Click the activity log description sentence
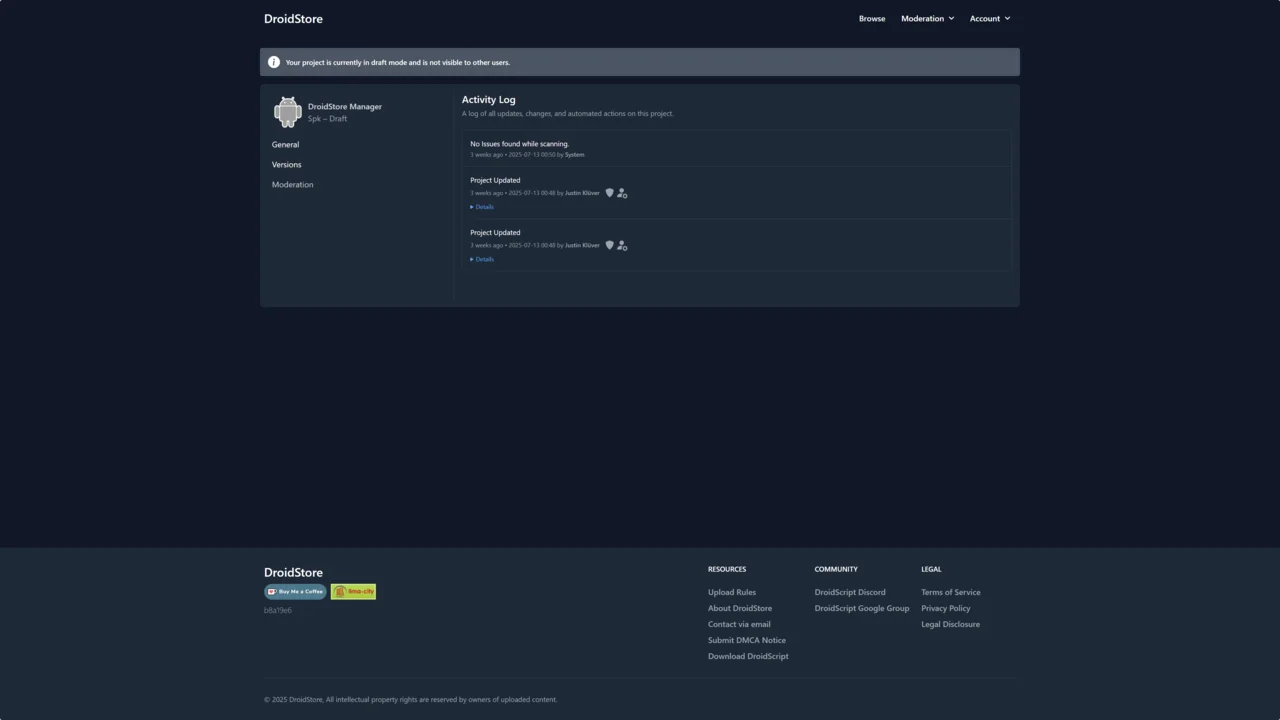Screen dimensions: 1280x720 click(568, 114)
